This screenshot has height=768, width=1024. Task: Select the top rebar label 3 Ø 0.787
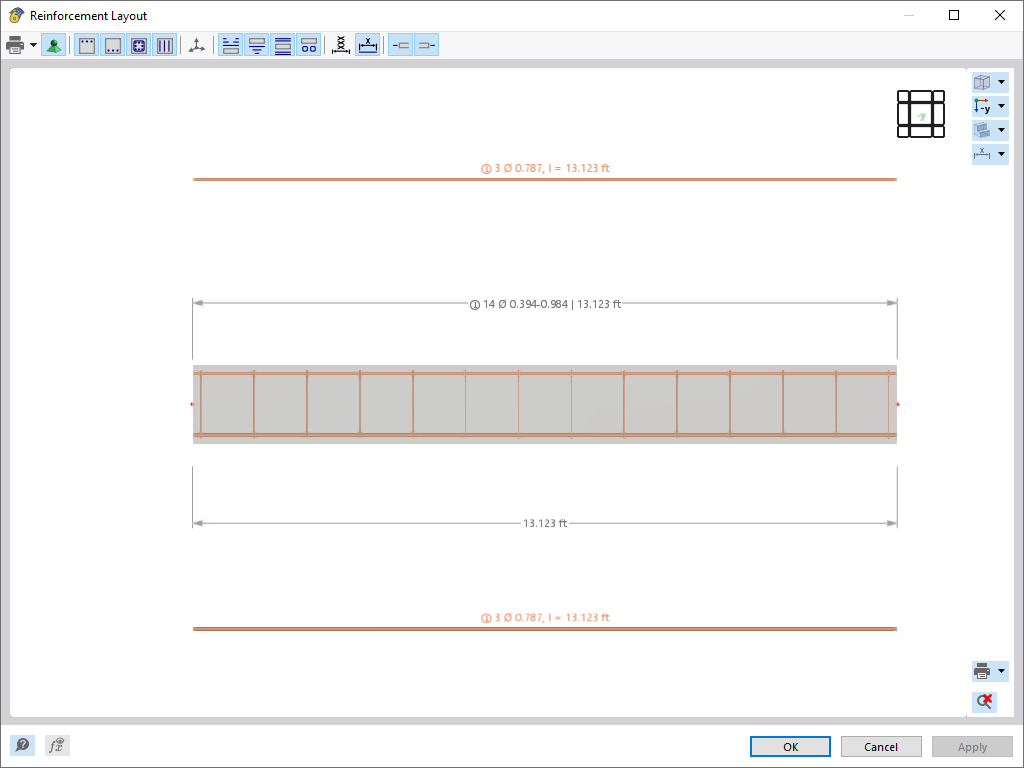(545, 168)
